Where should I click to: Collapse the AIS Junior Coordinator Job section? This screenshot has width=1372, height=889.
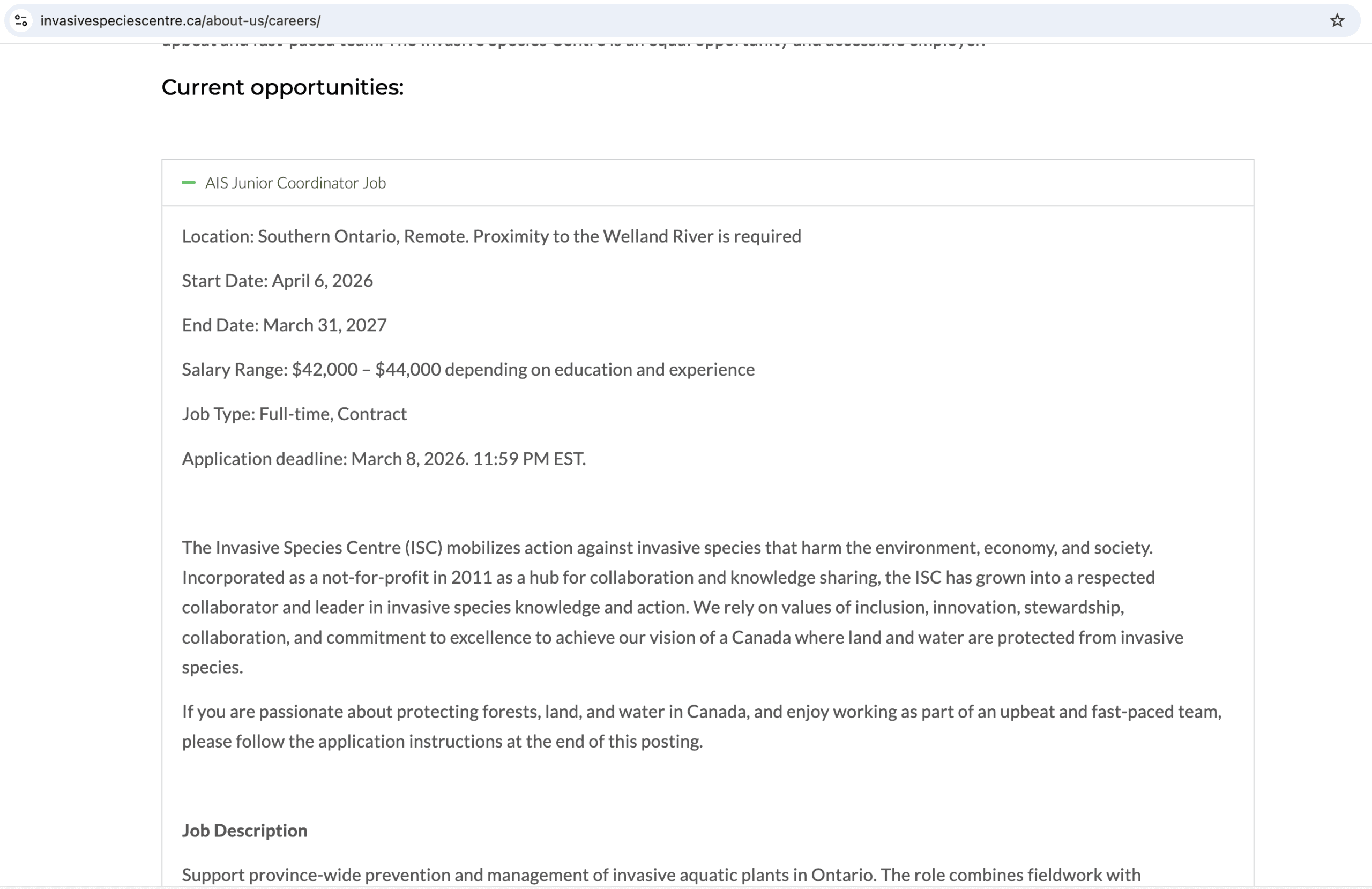click(x=295, y=183)
